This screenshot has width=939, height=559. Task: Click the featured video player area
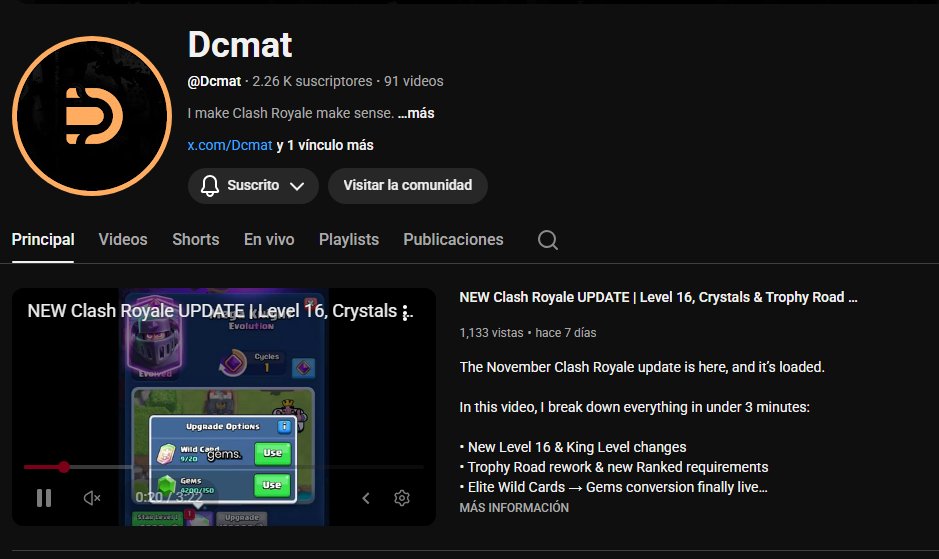(x=224, y=407)
